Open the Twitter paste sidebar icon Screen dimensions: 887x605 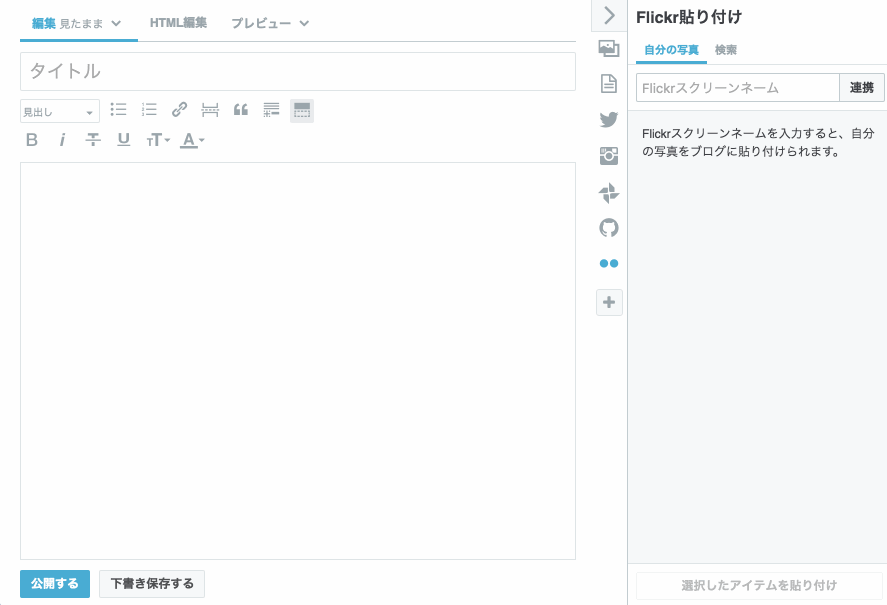point(609,119)
